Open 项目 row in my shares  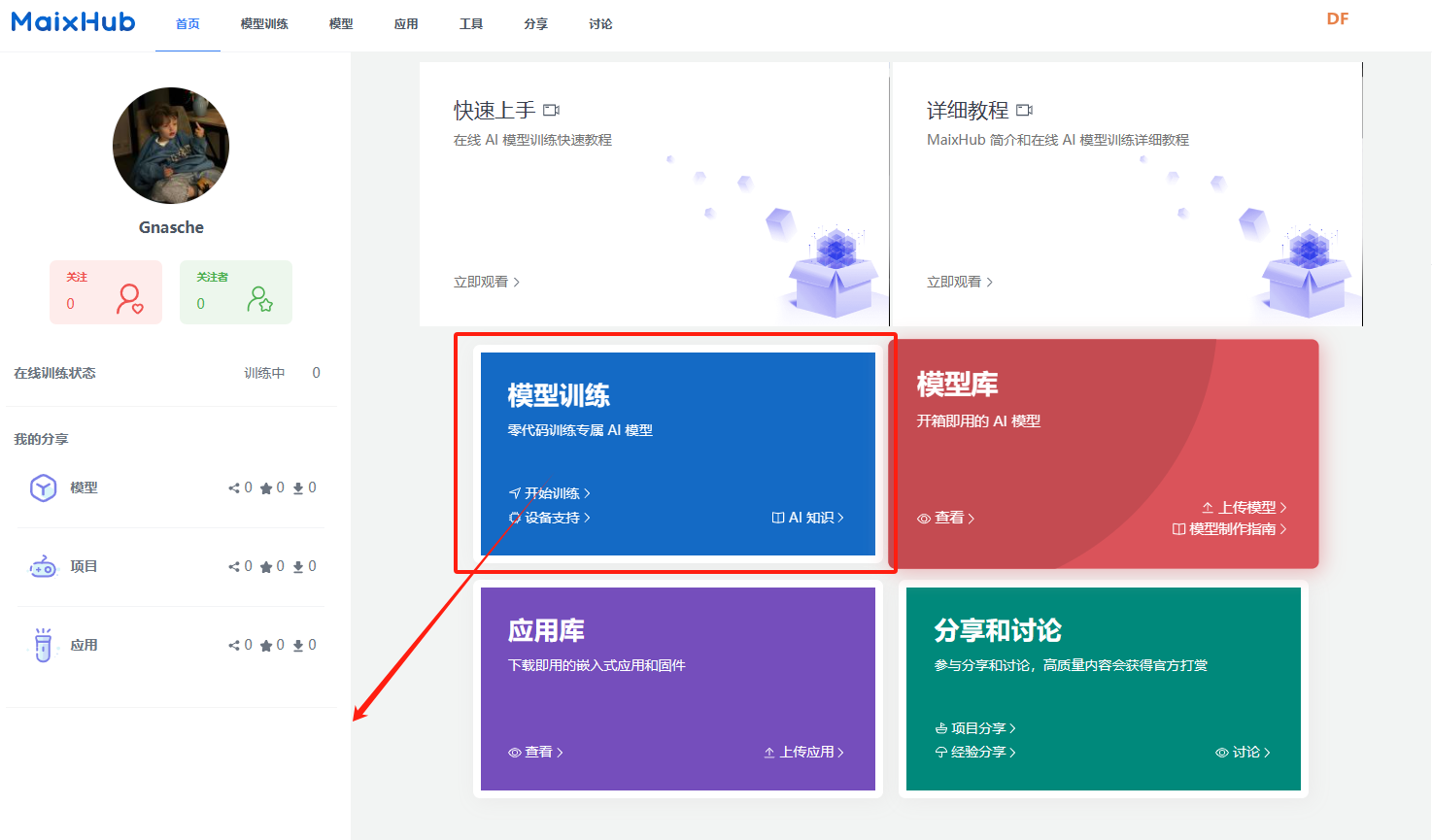pyautogui.click(x=171, y=566)
